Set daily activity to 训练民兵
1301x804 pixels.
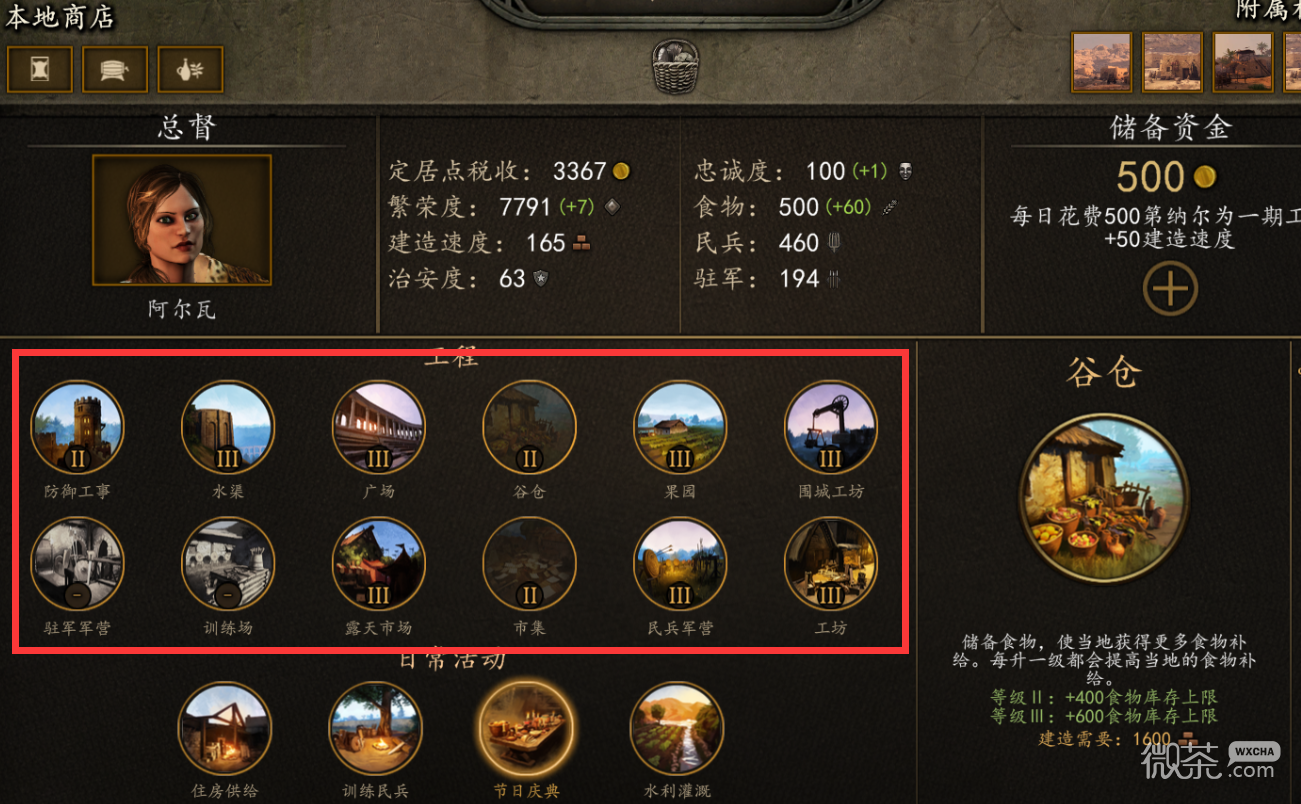pos(375,729)
